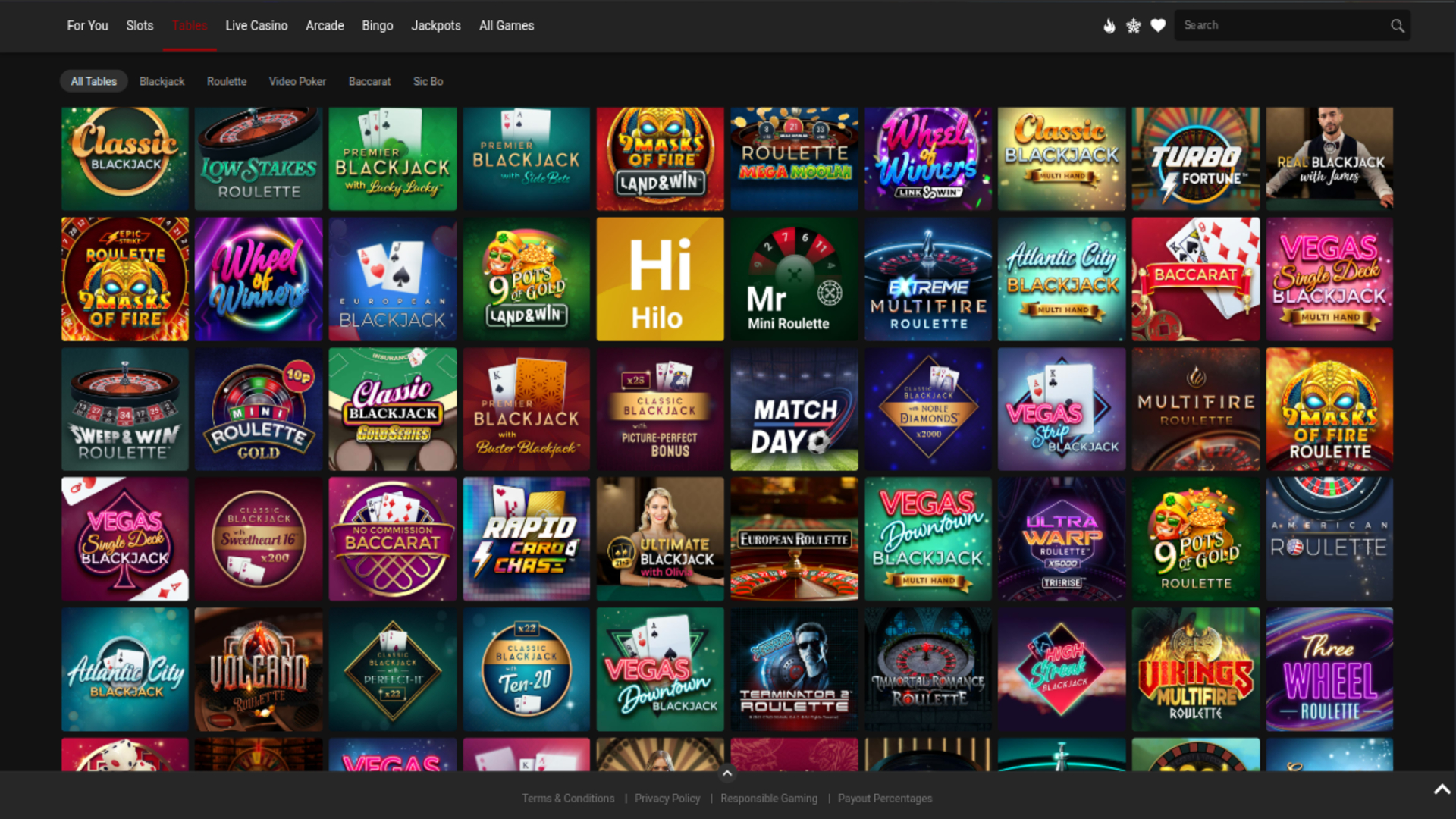Switch to the Jackpots tab
The width and height of the screenshot is (1456, 819).
point(436,26)
